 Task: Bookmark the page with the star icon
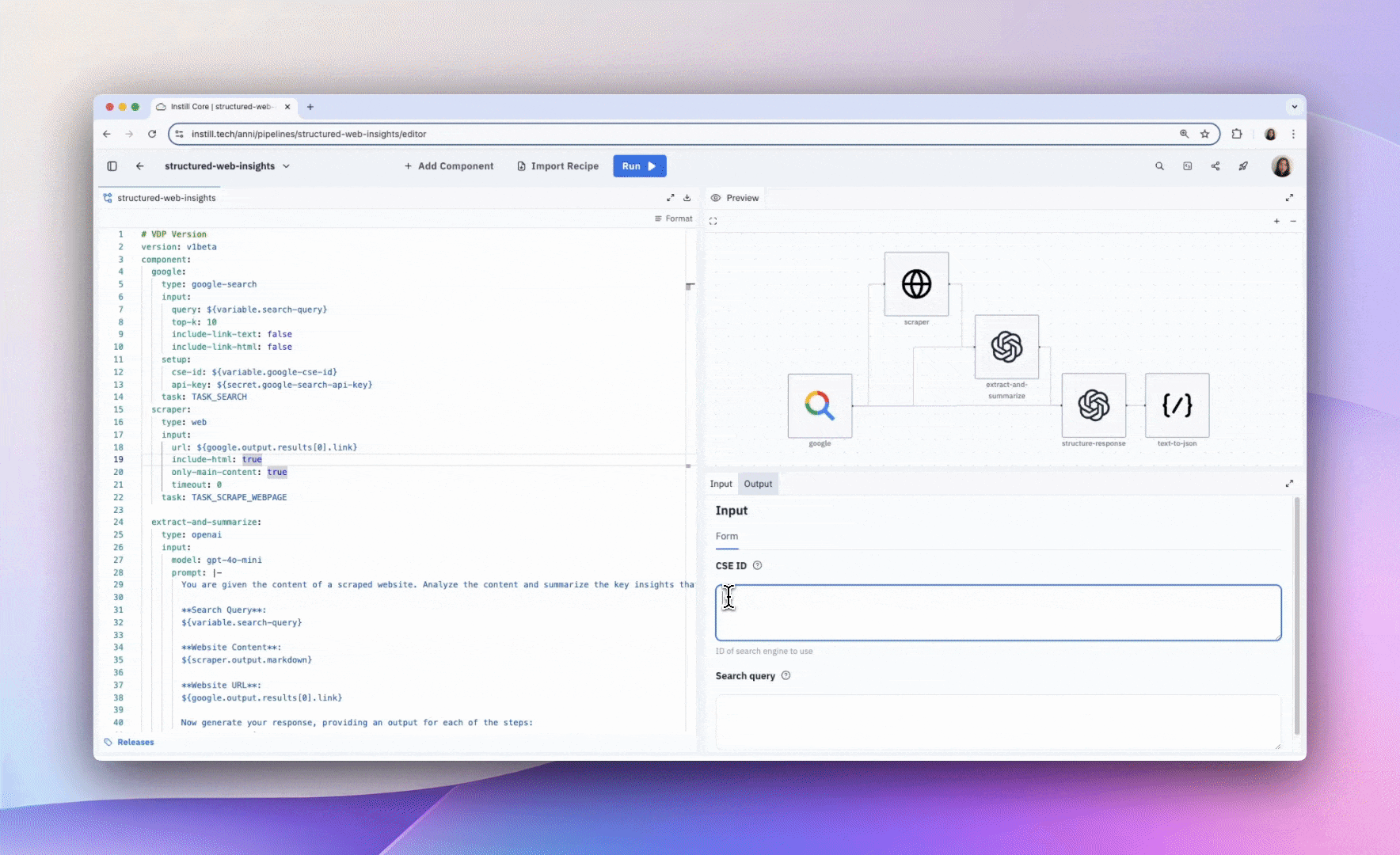coord(1204,134)
